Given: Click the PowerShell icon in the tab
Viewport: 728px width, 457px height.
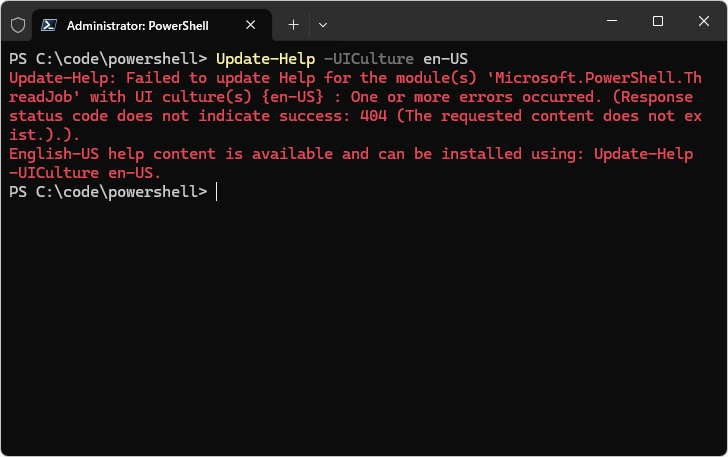Looking at the screenshot, I should click(x=50, y=23).
